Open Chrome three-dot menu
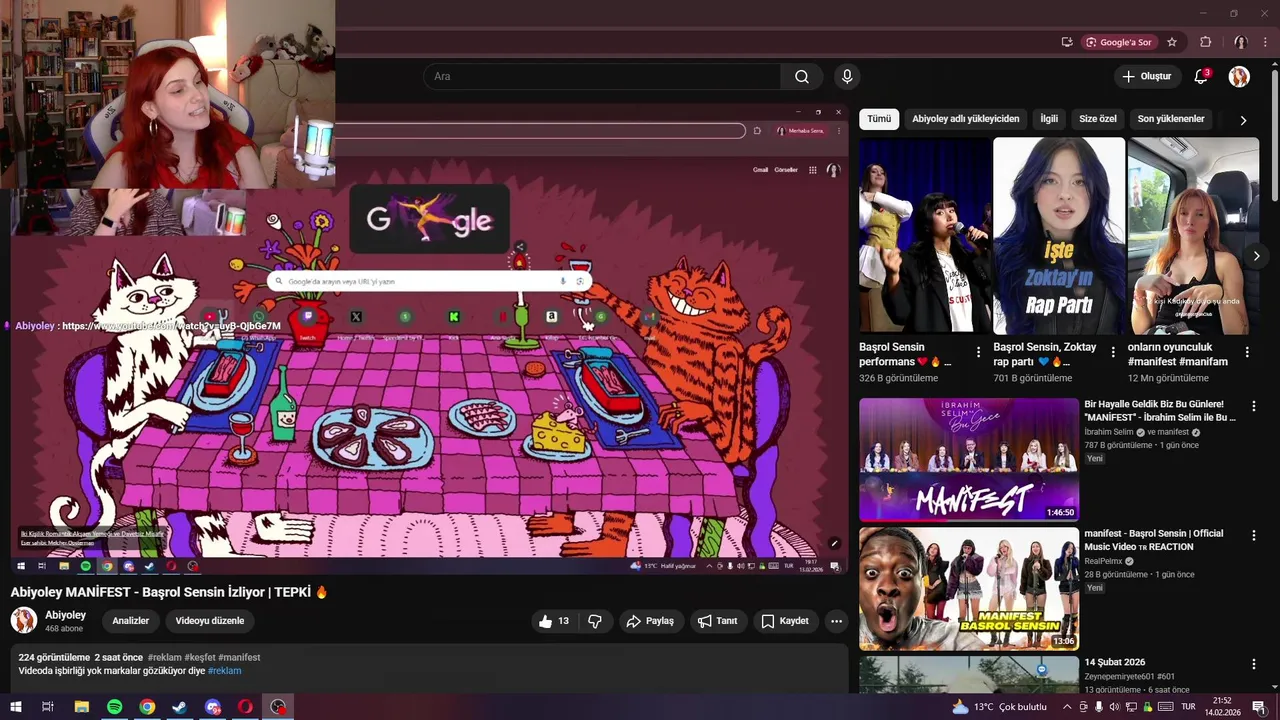The height and width of the screenshot is (720, 1280). coord(1265,42)
